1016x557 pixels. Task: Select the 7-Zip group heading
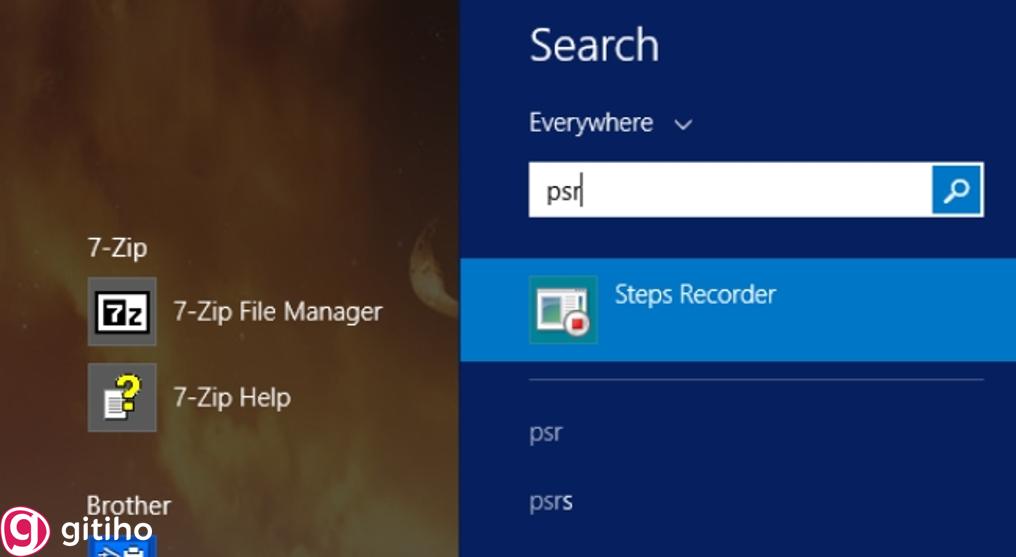pos(117,247)
